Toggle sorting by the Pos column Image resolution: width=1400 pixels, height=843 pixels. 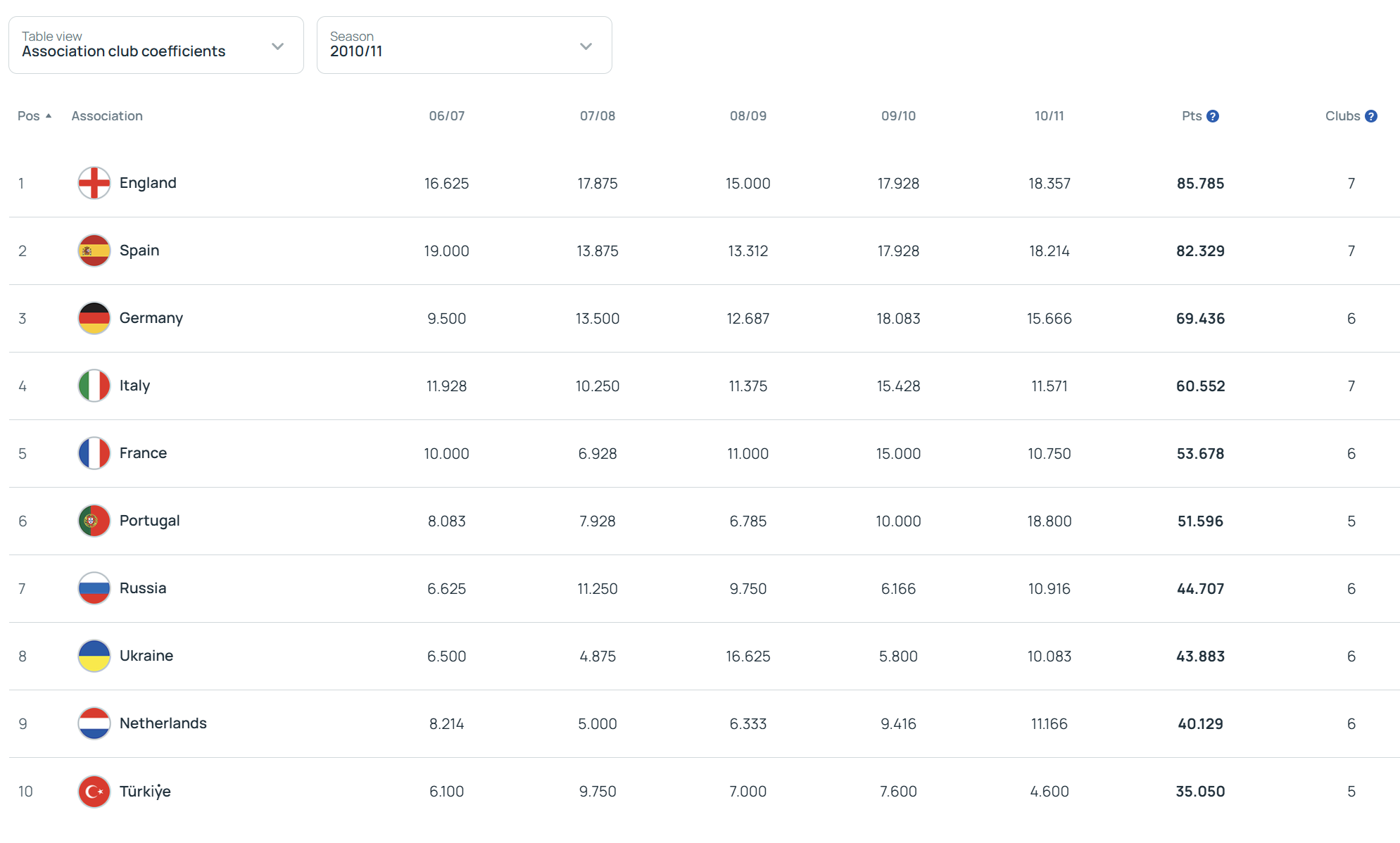(x=34, y=116)
